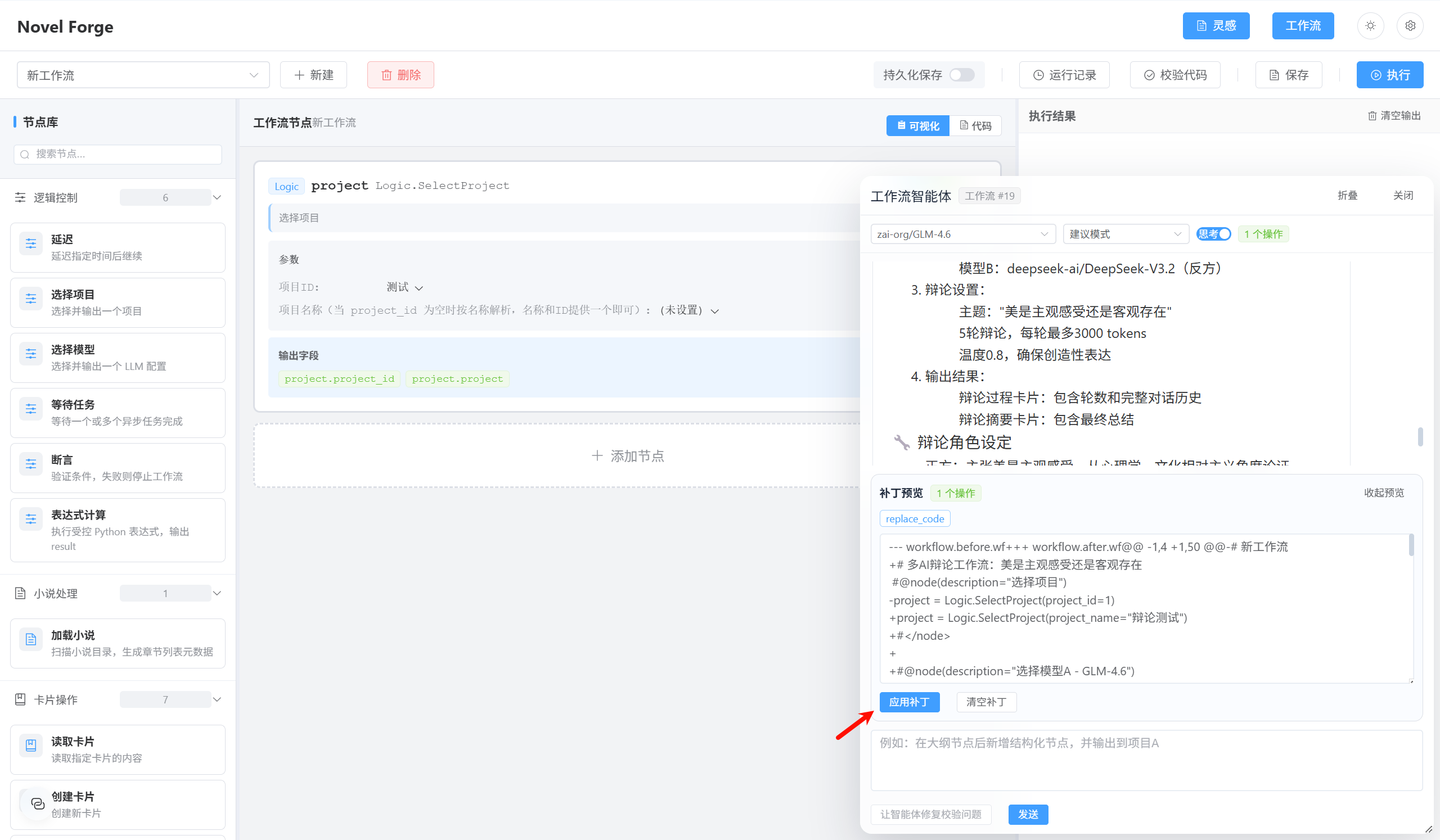Click the 搜索节点 search field
Image resolution: width=1440 pixels, height=840 pixels.
coord(118,154)
